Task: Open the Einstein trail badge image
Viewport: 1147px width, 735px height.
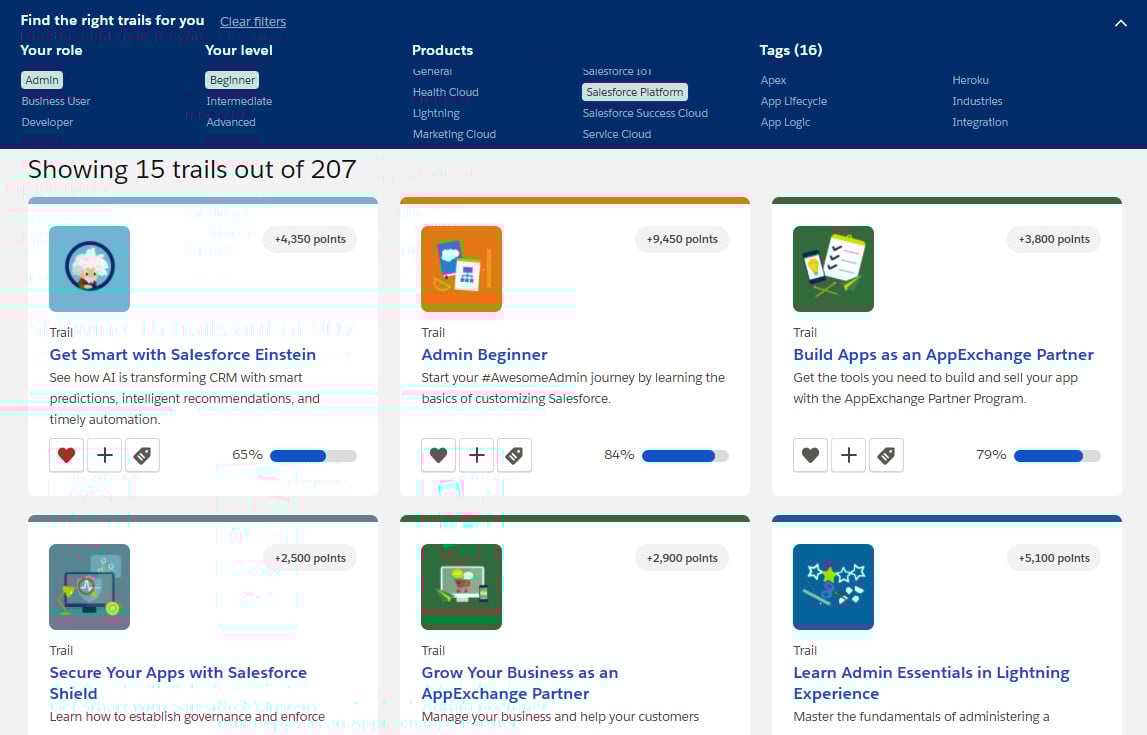Action: 89,268
